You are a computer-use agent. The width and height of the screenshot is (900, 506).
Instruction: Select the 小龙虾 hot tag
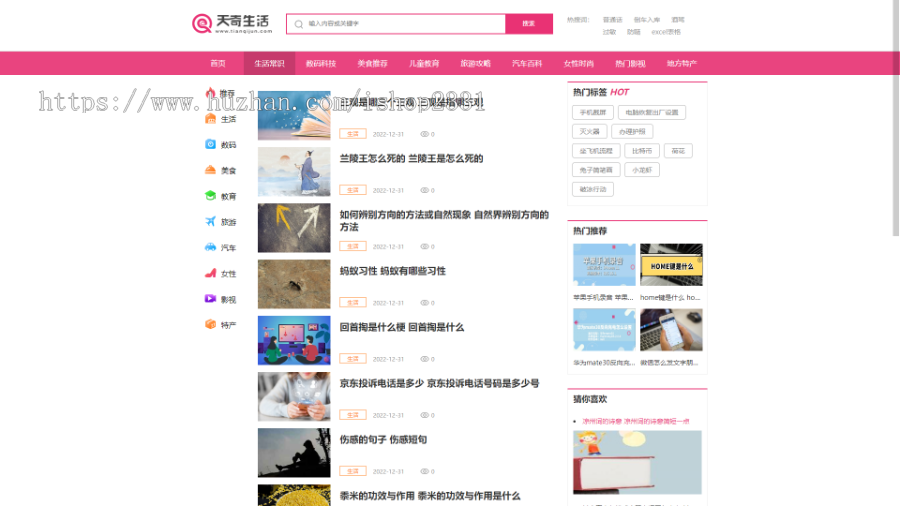(x=642, y=170)
